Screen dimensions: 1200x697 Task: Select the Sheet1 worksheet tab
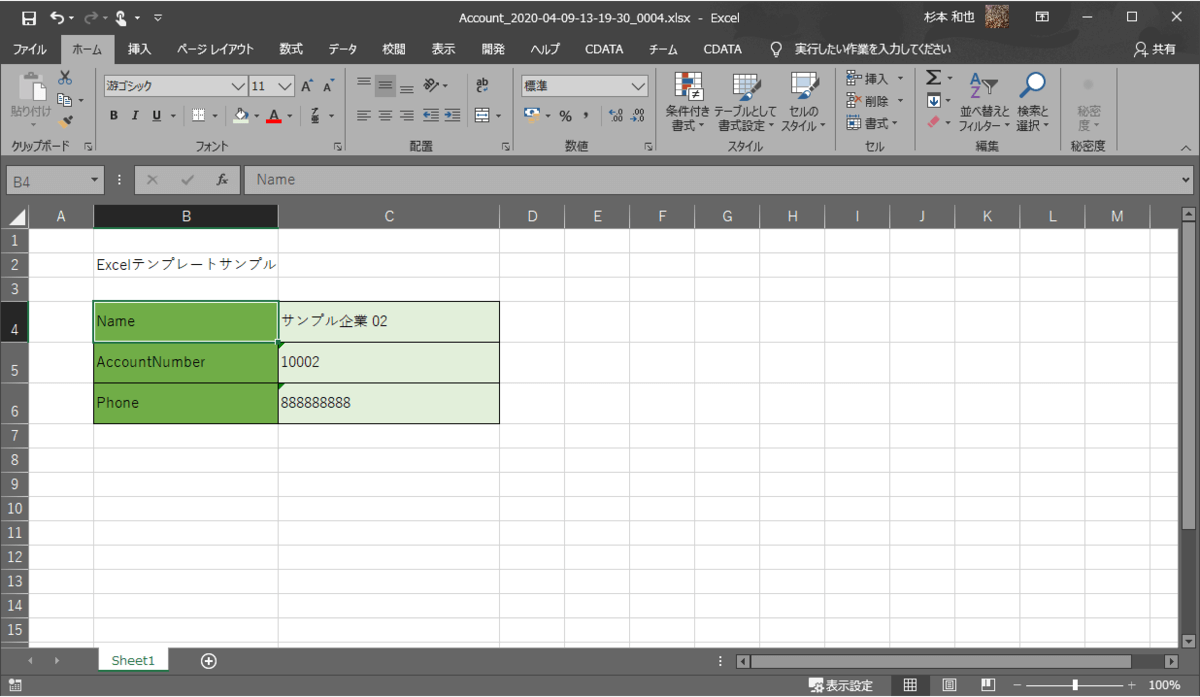[133, 661]
